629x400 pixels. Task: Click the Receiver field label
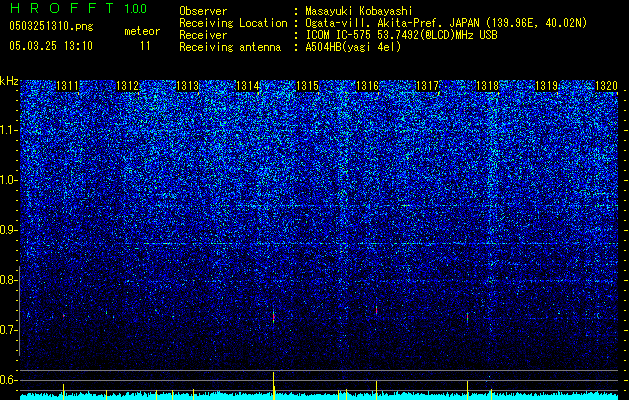203,35
